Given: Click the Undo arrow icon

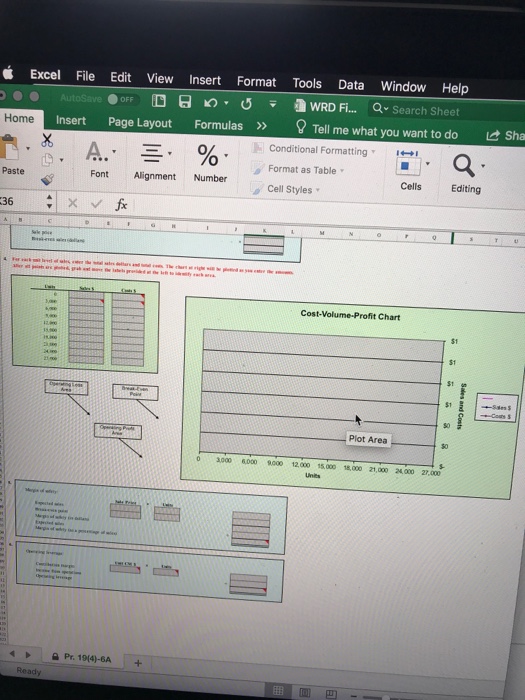Looking at the screenshot, I should pyautogui.click(x=210, y=103).
